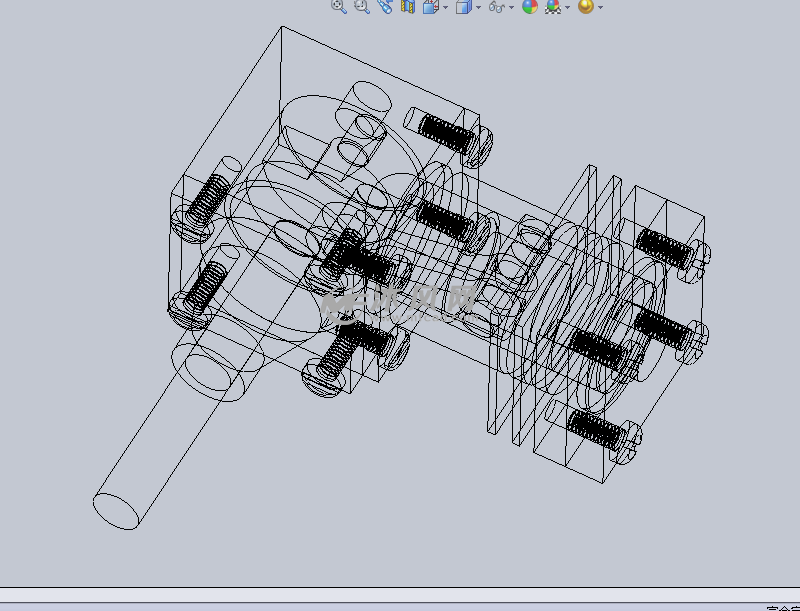Expand the View Settings dropdown arrow

point(600,8)
